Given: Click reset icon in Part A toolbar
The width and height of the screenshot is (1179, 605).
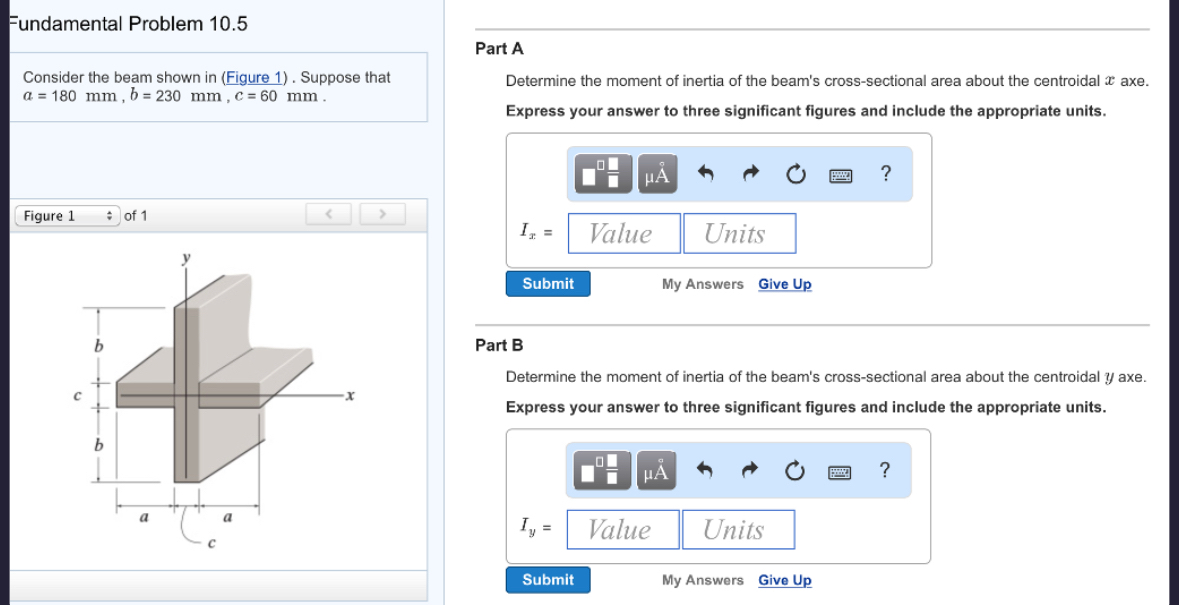Looking at the screenshot, I should (796, 174).
